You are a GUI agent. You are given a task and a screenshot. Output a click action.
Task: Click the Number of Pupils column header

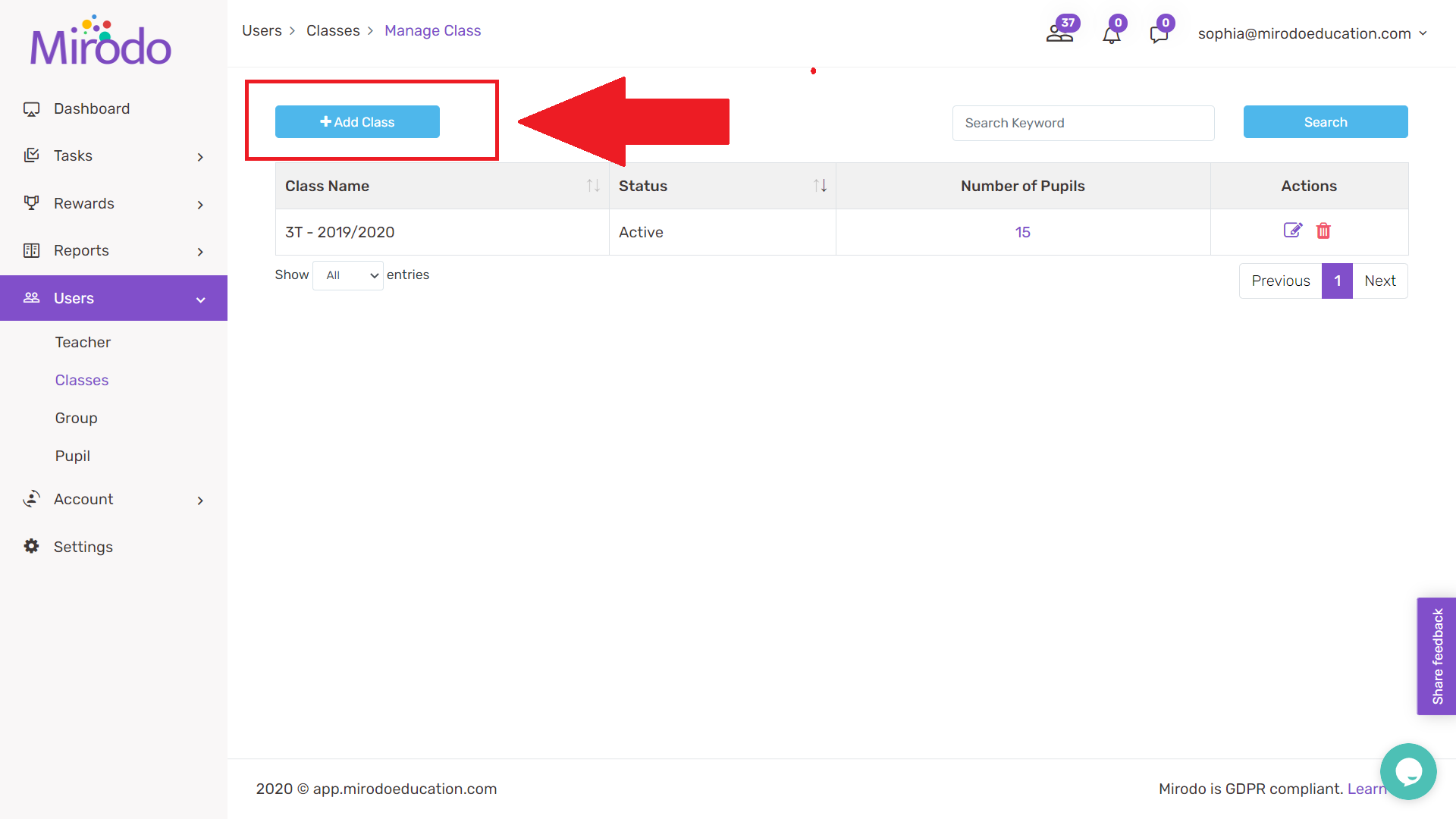tap(1023, 186)
